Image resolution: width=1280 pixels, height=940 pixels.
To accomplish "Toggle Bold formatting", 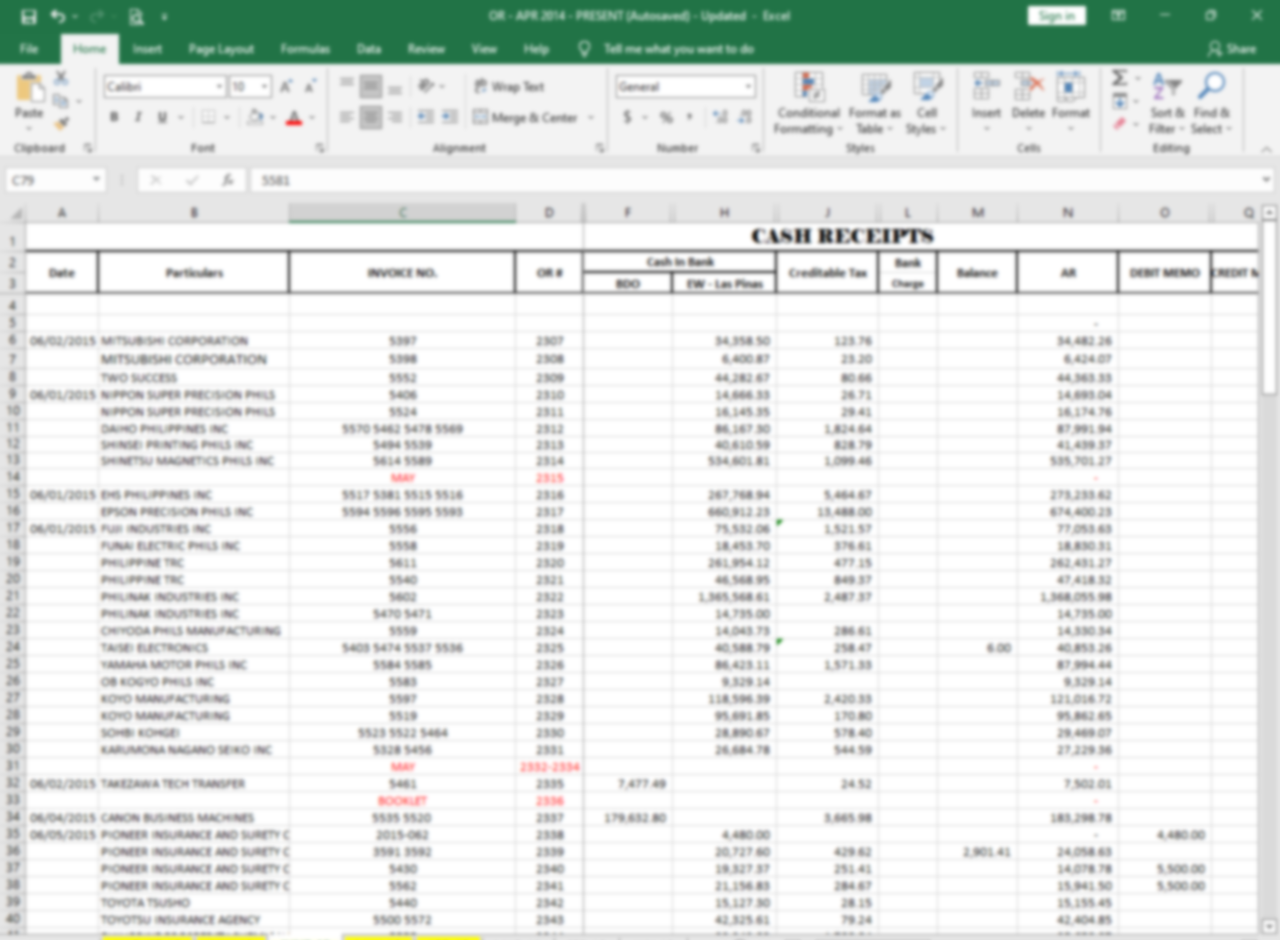I will click(114, 118).
